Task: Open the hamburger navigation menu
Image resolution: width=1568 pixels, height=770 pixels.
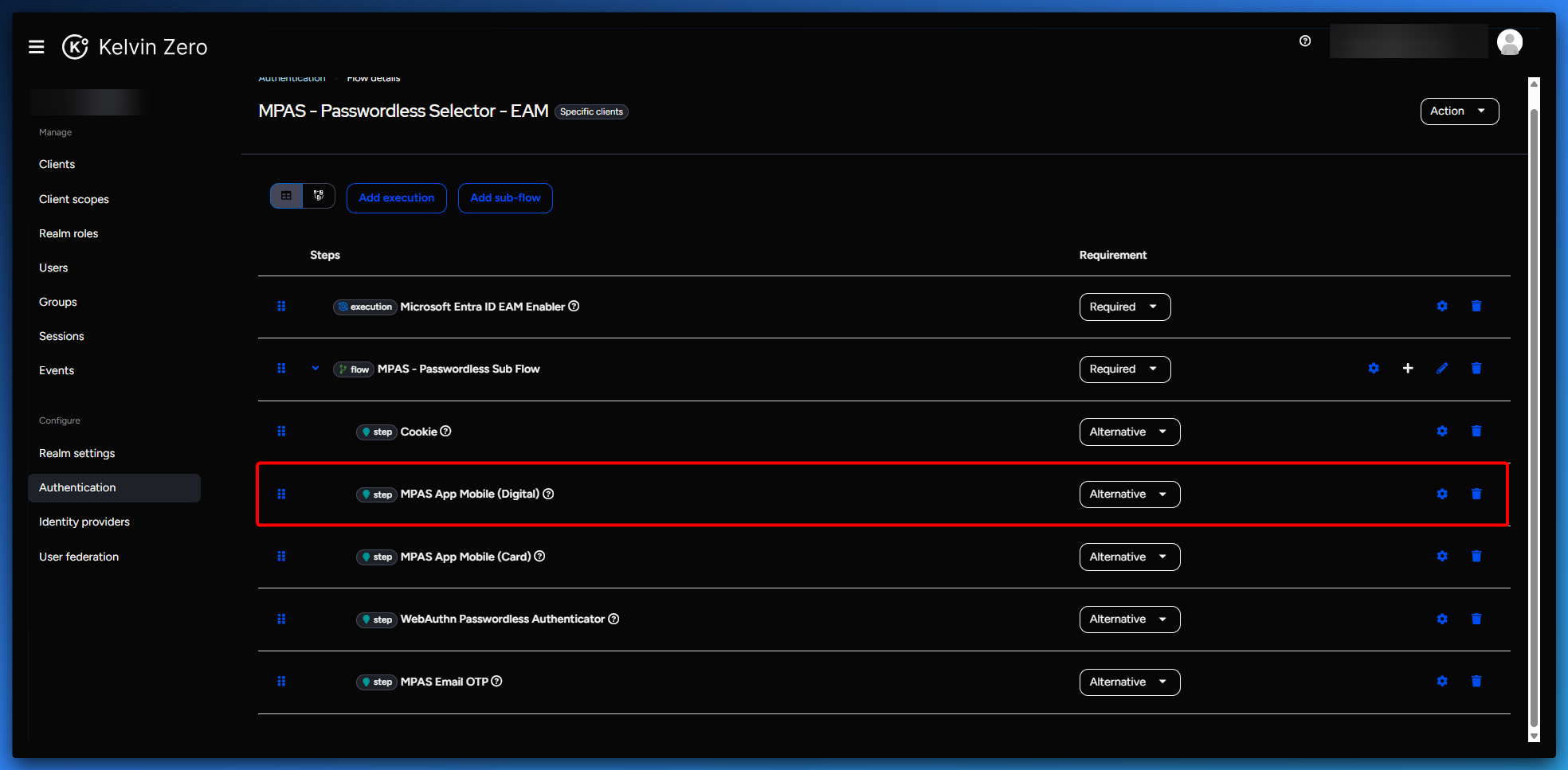Action: (36, 47)
